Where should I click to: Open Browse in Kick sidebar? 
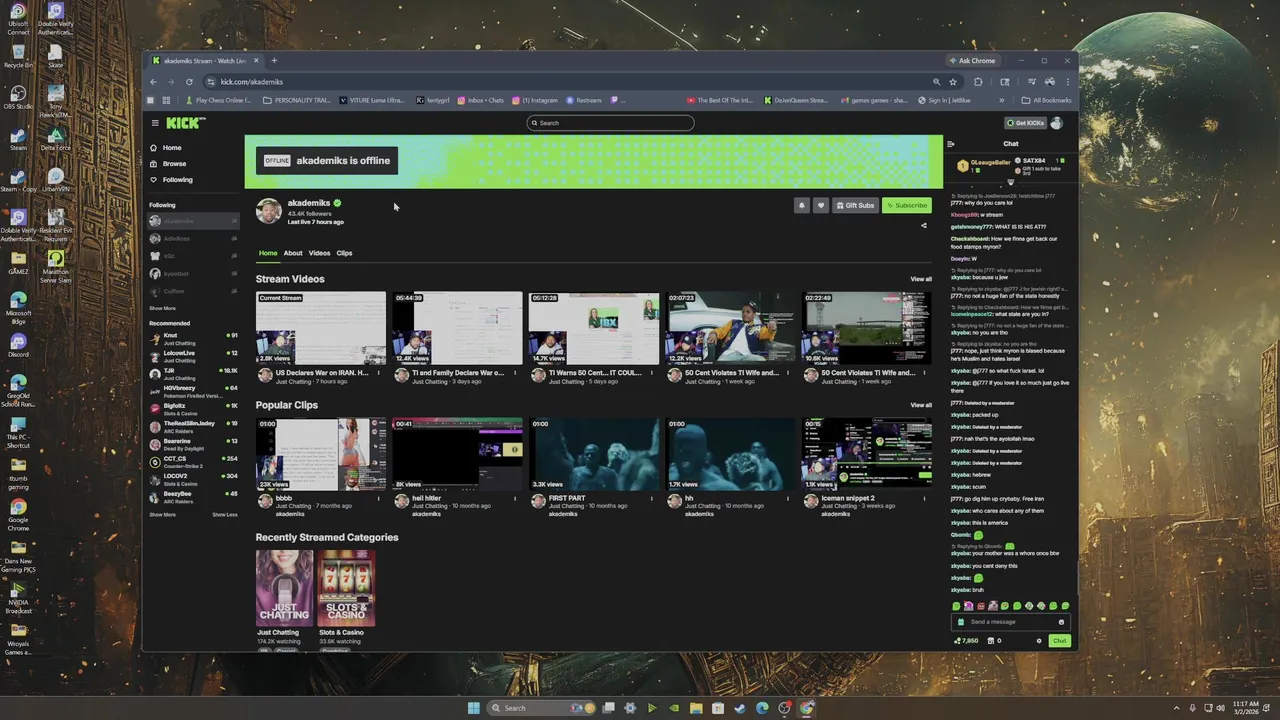pyautogui.click(x=173, y=164)
